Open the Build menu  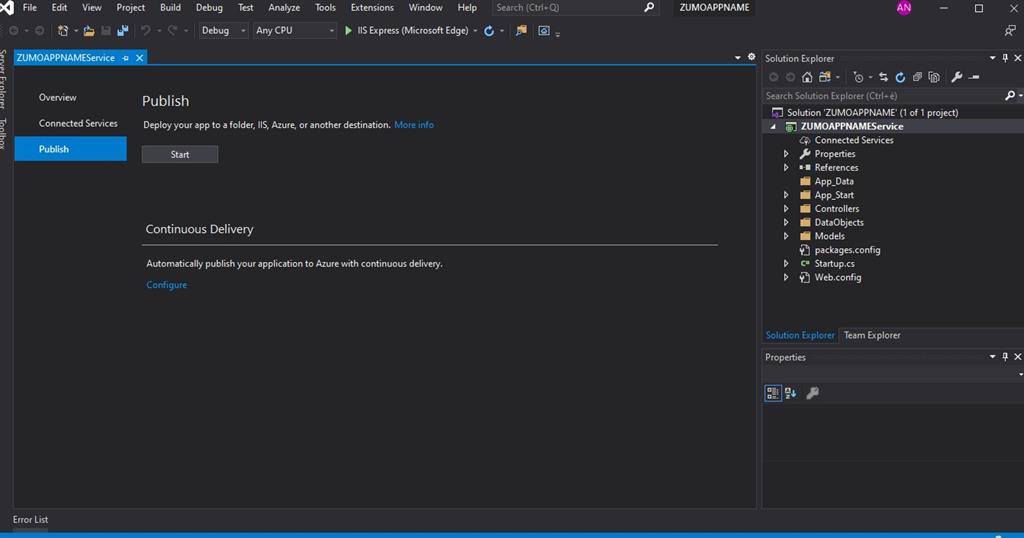pos(170,8)
